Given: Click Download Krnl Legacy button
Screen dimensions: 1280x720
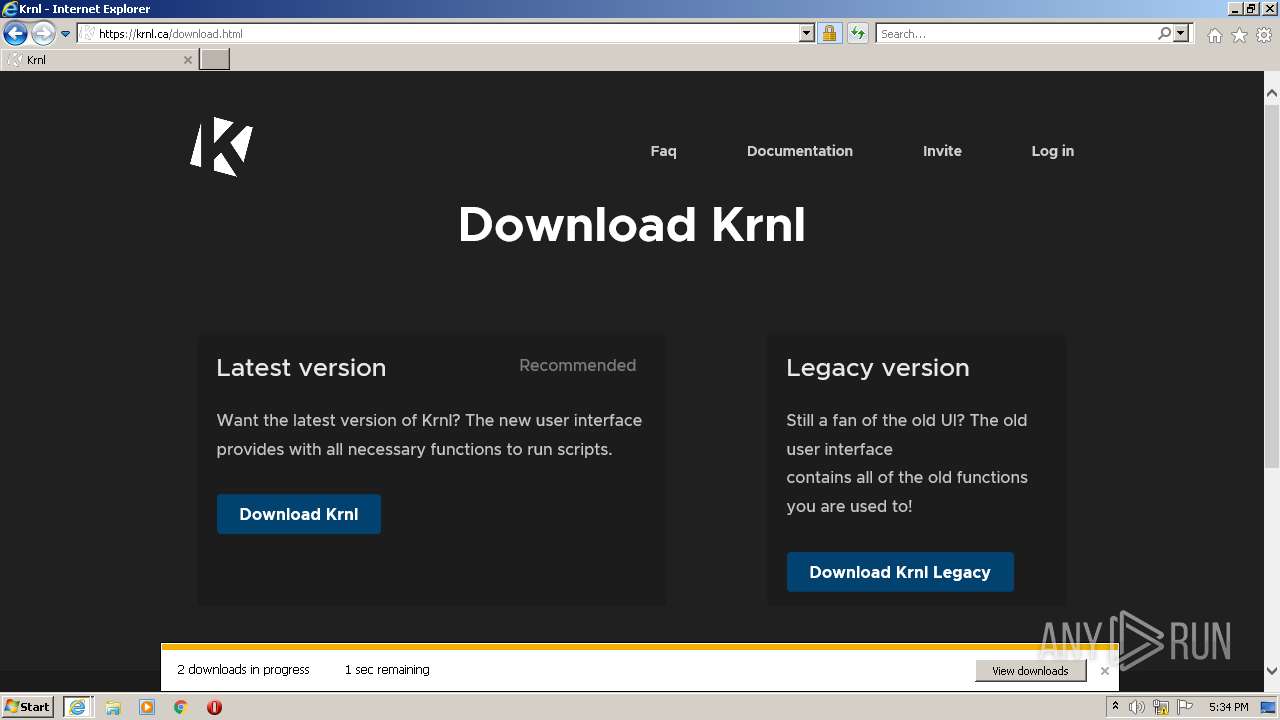Looking at the screenshot, I should tap(900, 572).
